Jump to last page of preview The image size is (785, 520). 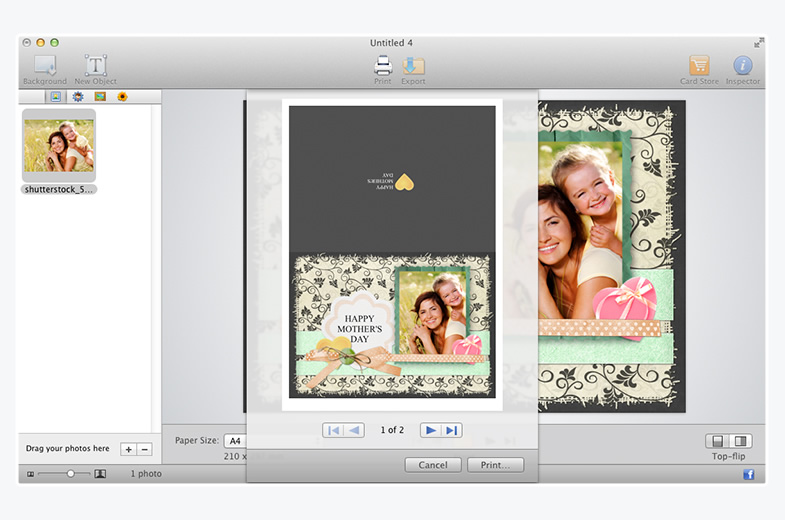coord(452,430)
